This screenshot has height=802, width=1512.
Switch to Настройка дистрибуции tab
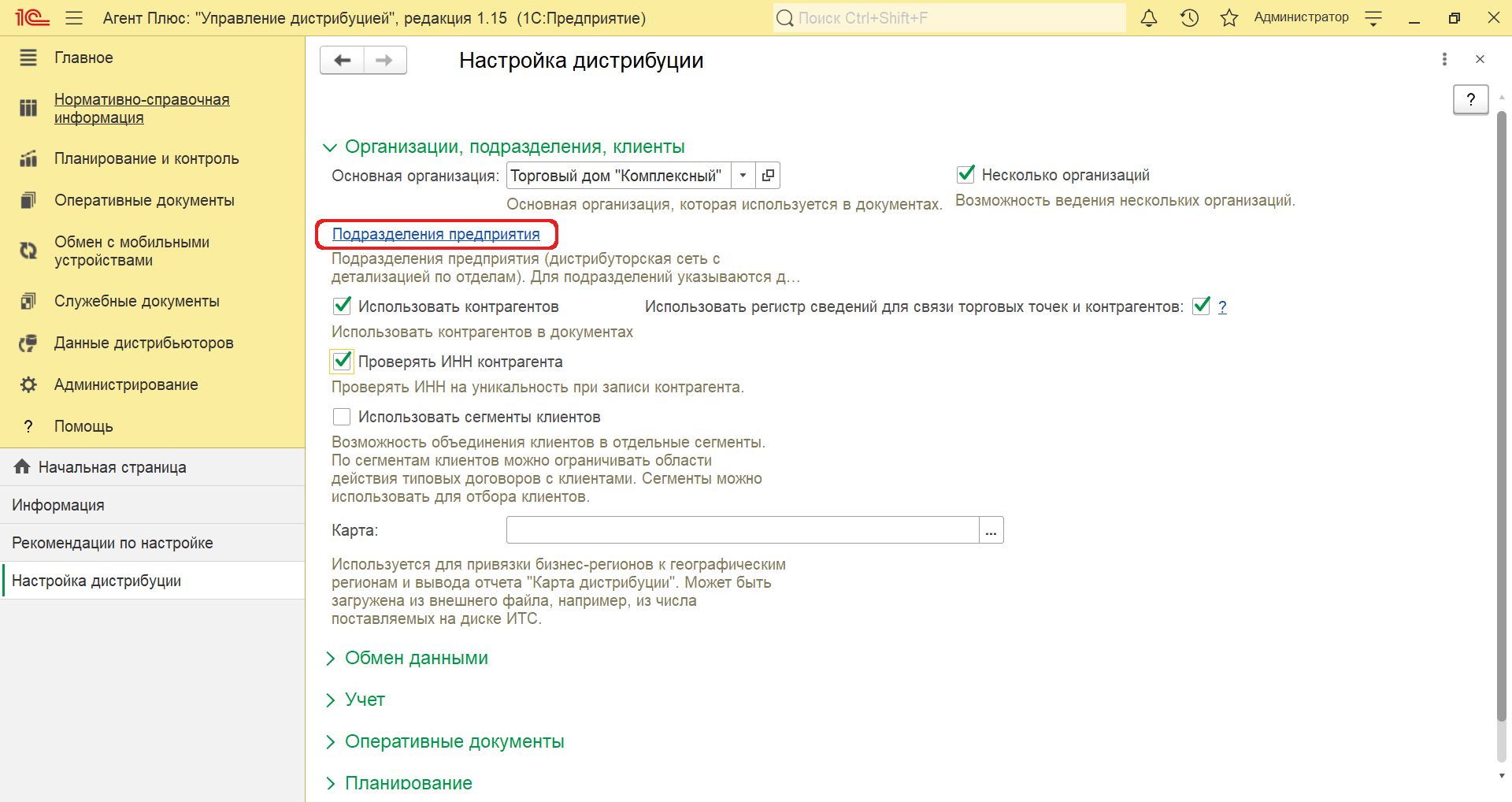pyautogui.click(x=153, y=581)
